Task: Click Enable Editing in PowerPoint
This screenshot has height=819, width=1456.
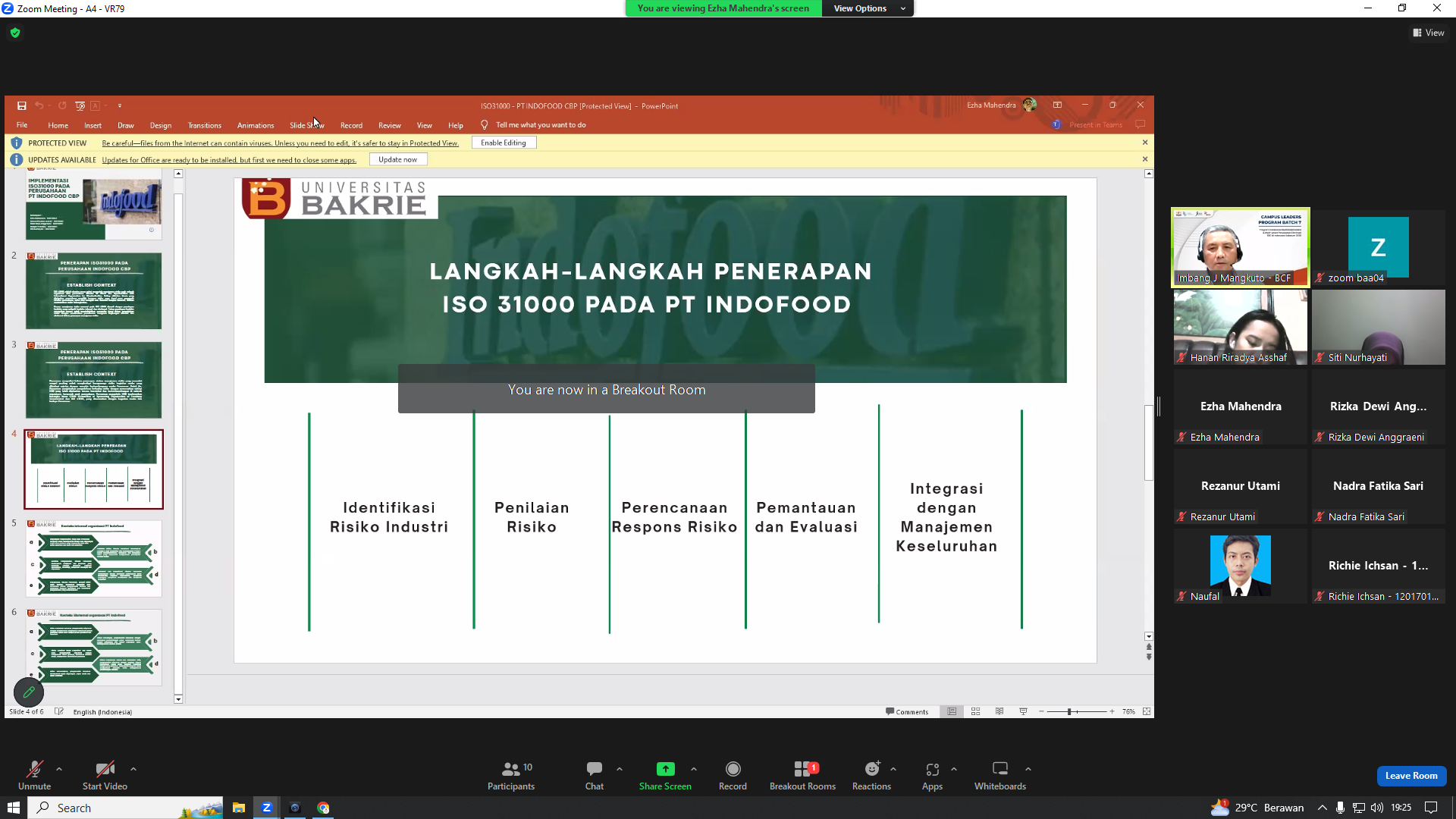Action: 504,143
